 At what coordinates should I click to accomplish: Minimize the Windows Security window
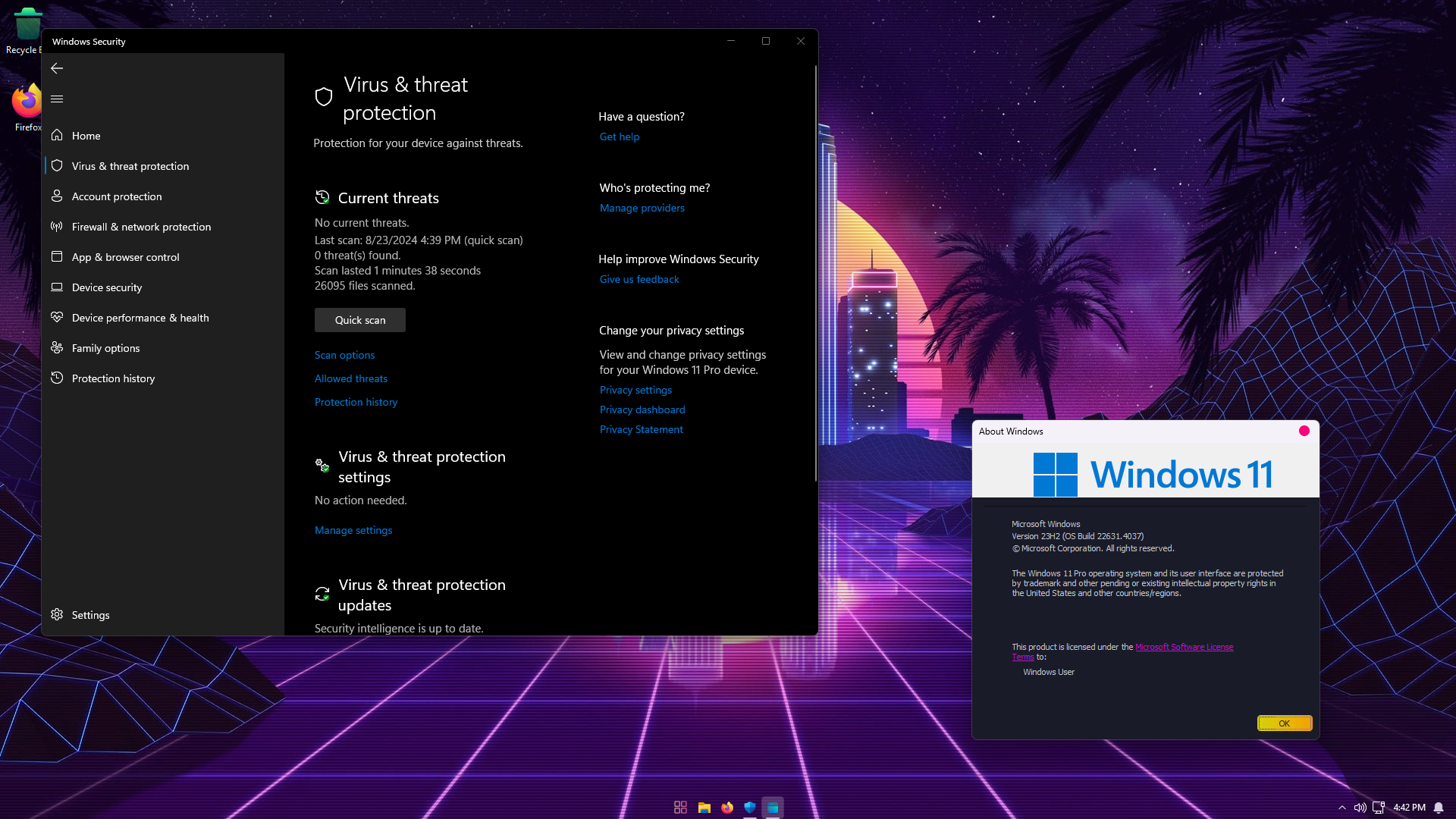(x=731, y=41)
